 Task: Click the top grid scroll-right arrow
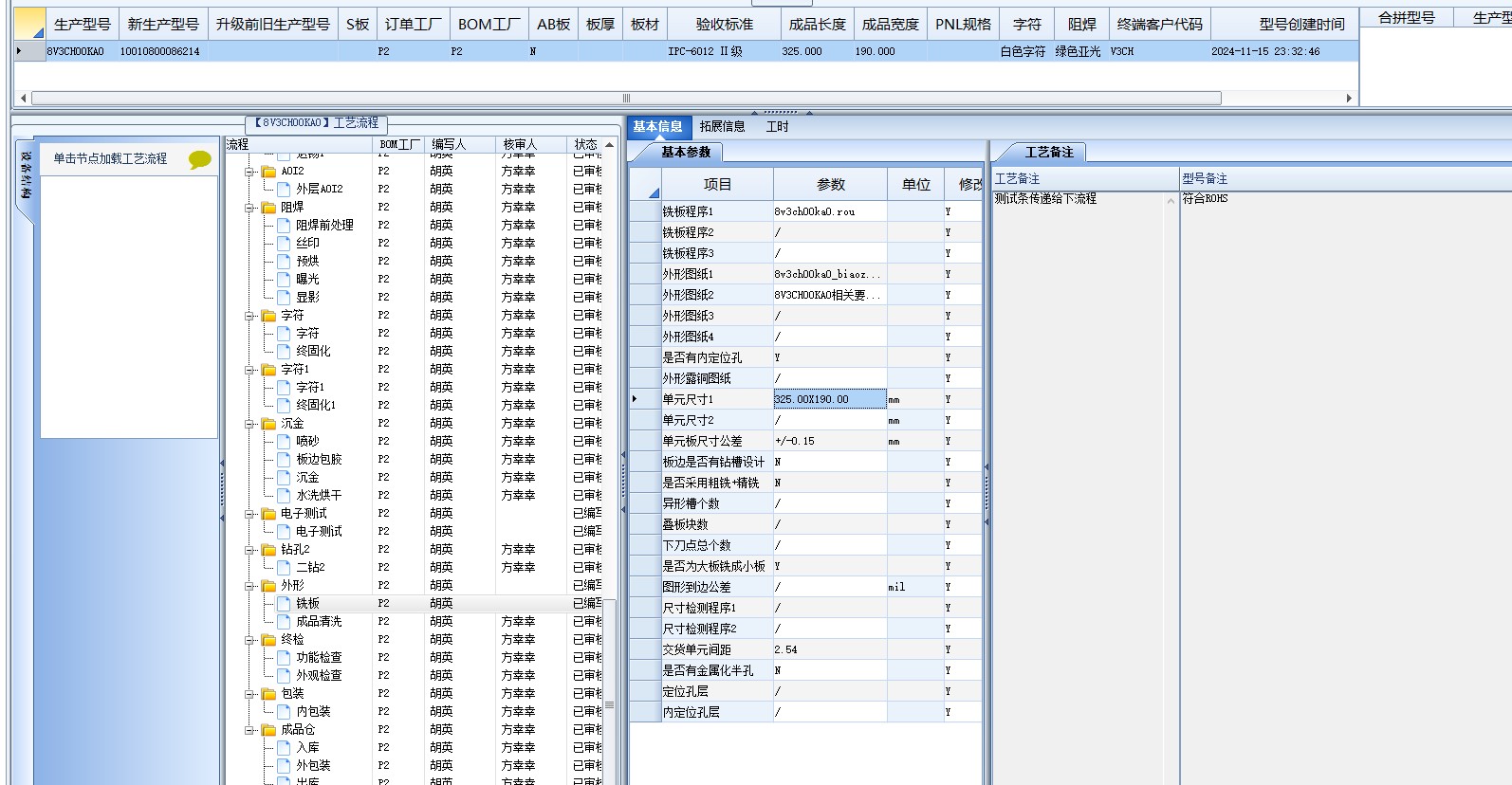(x=1349, y=98)
